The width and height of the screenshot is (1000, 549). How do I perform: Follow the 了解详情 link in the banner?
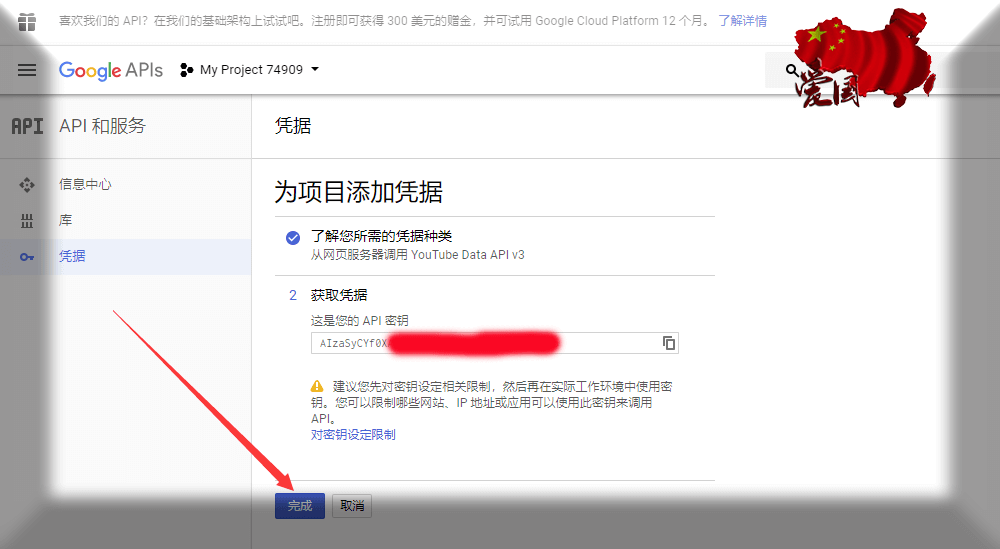click(742, 21)
